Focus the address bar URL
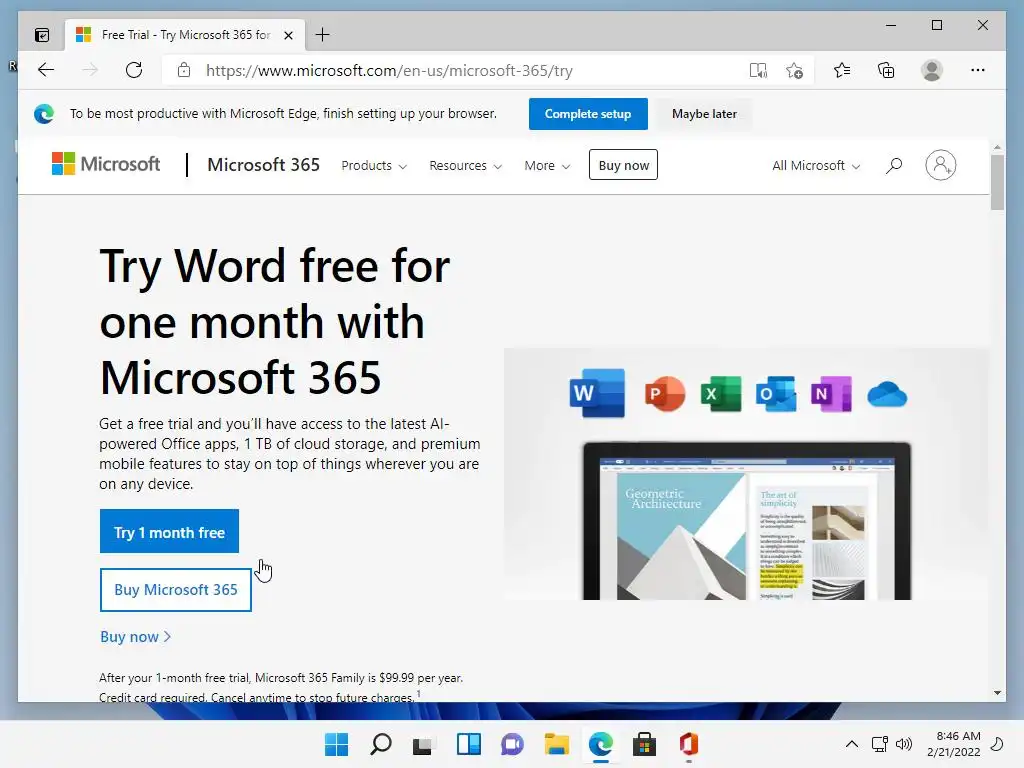 [389, 71]
